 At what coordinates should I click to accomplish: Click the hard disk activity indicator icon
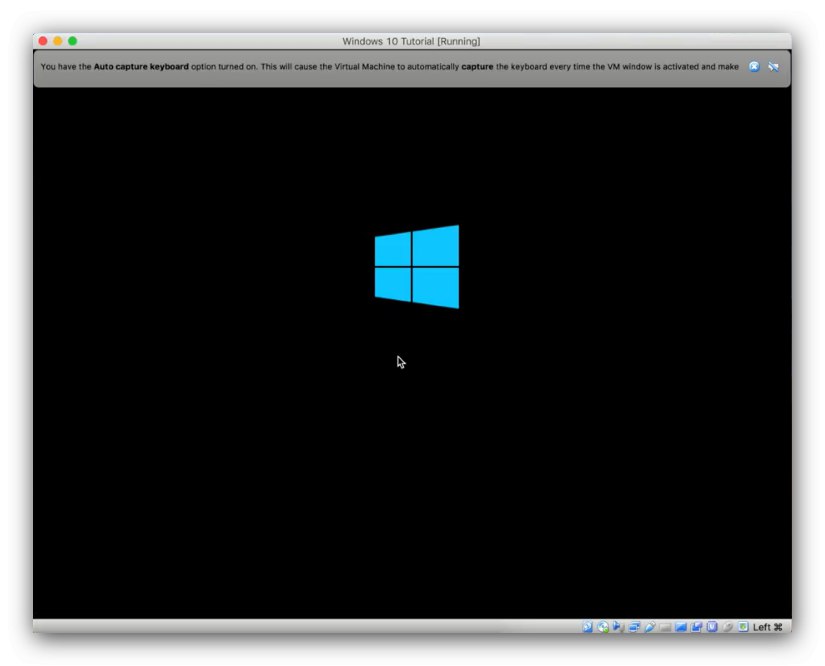(587, 627)
